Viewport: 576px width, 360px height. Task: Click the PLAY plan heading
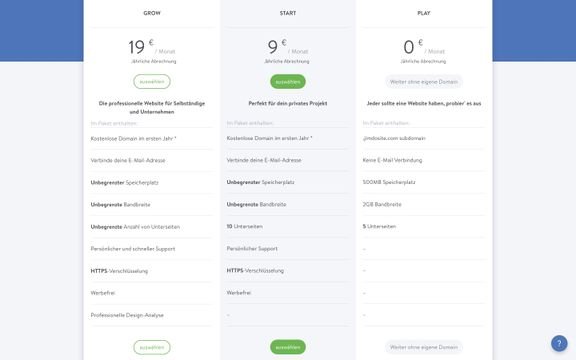click(x=424, y=13)
